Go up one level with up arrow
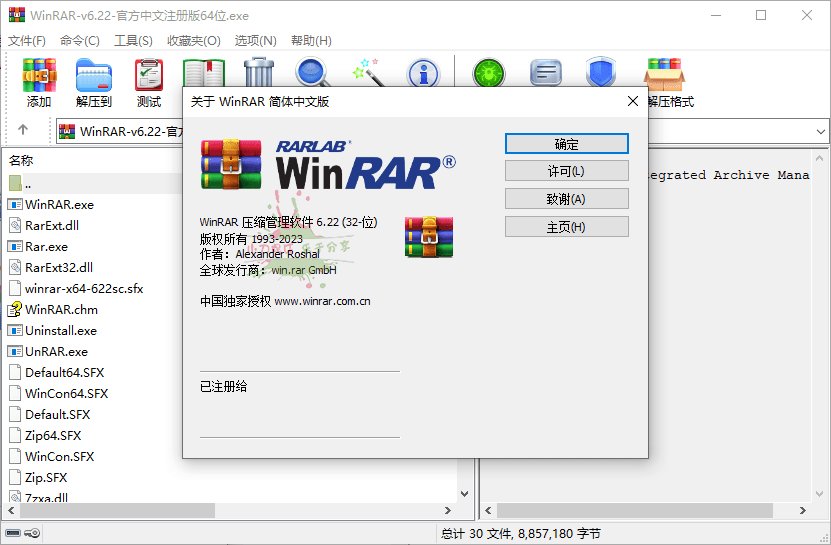This screenshot has height=545, width=831. pos(23,130)
